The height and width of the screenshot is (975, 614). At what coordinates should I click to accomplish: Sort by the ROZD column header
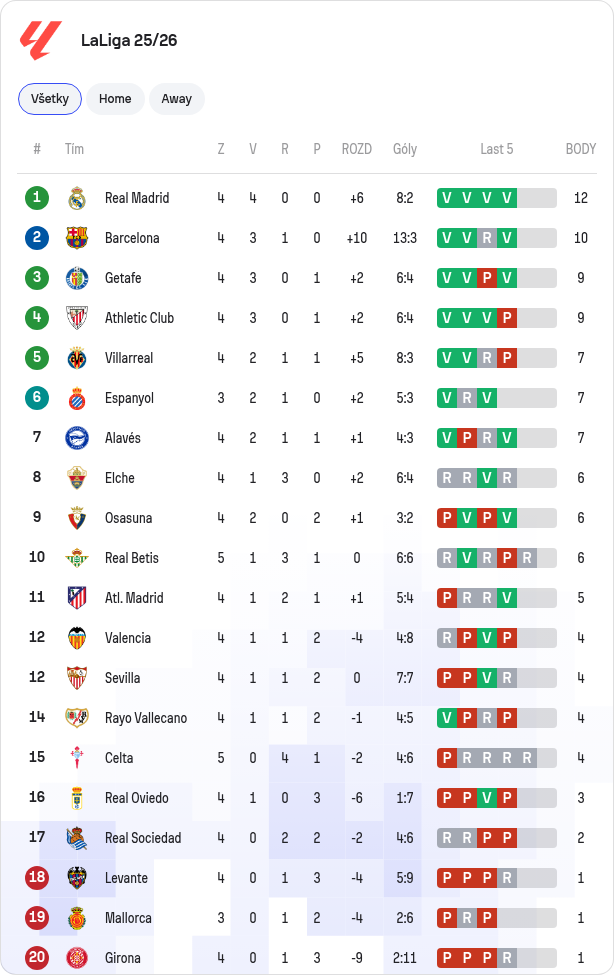[x=356, y=149]
